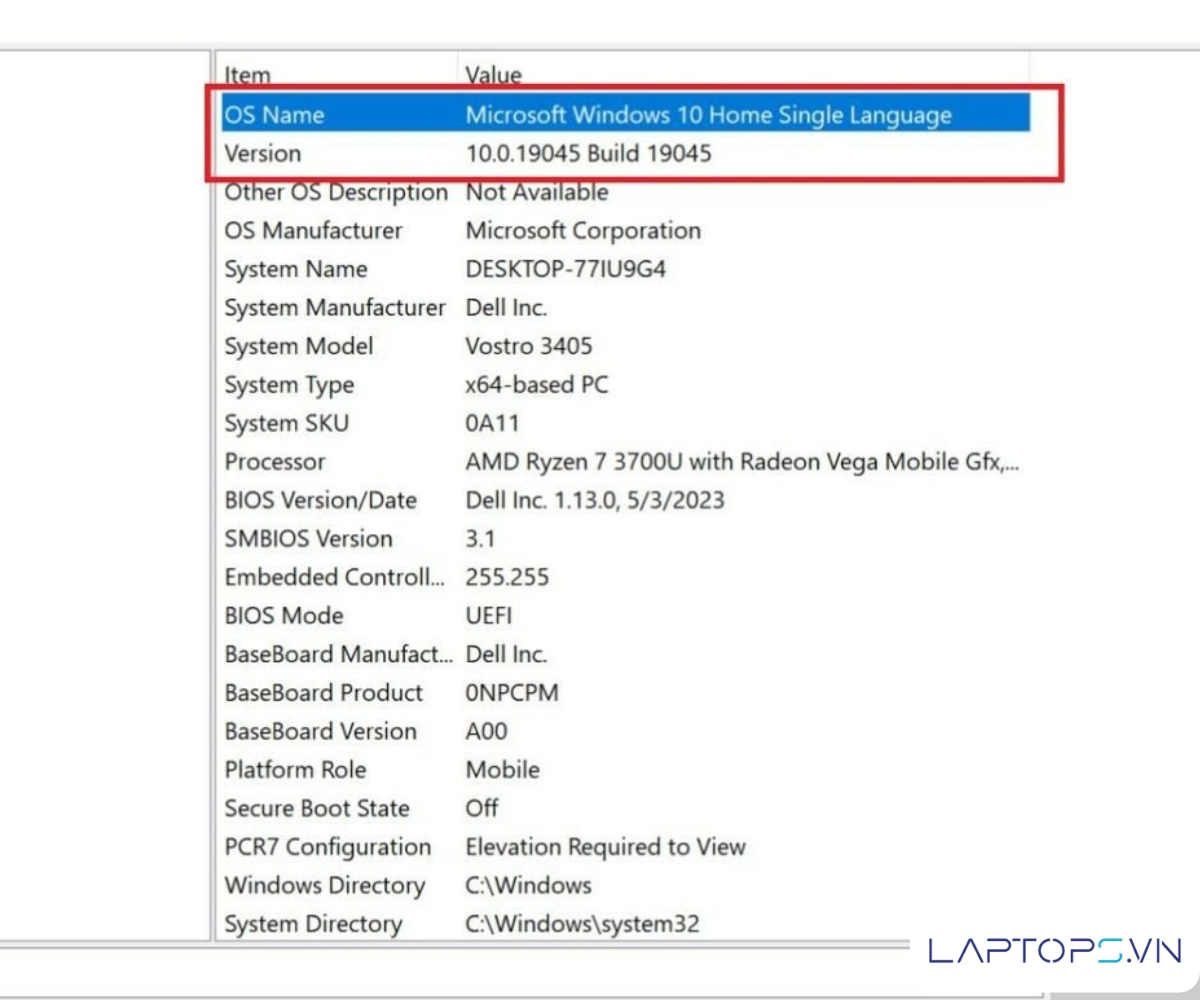Click the Value column header
Screen dimensions: 1200x1000
(x=493, y=75)
